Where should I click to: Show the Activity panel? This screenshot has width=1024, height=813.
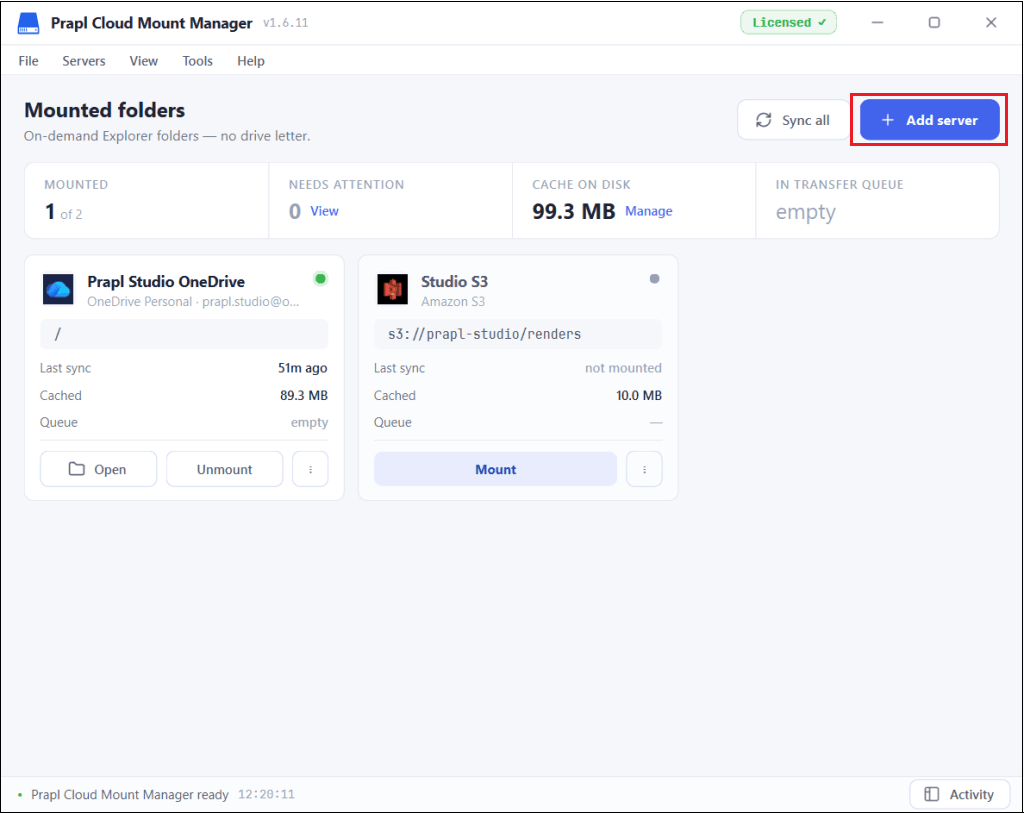(x=959, y=795)
